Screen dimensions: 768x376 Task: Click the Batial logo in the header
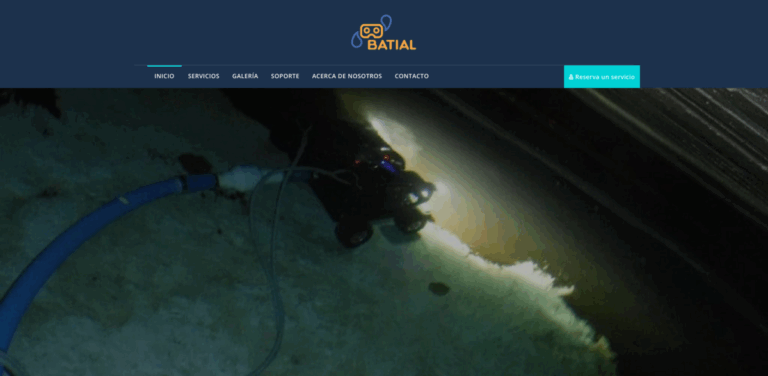click(384, 32)
